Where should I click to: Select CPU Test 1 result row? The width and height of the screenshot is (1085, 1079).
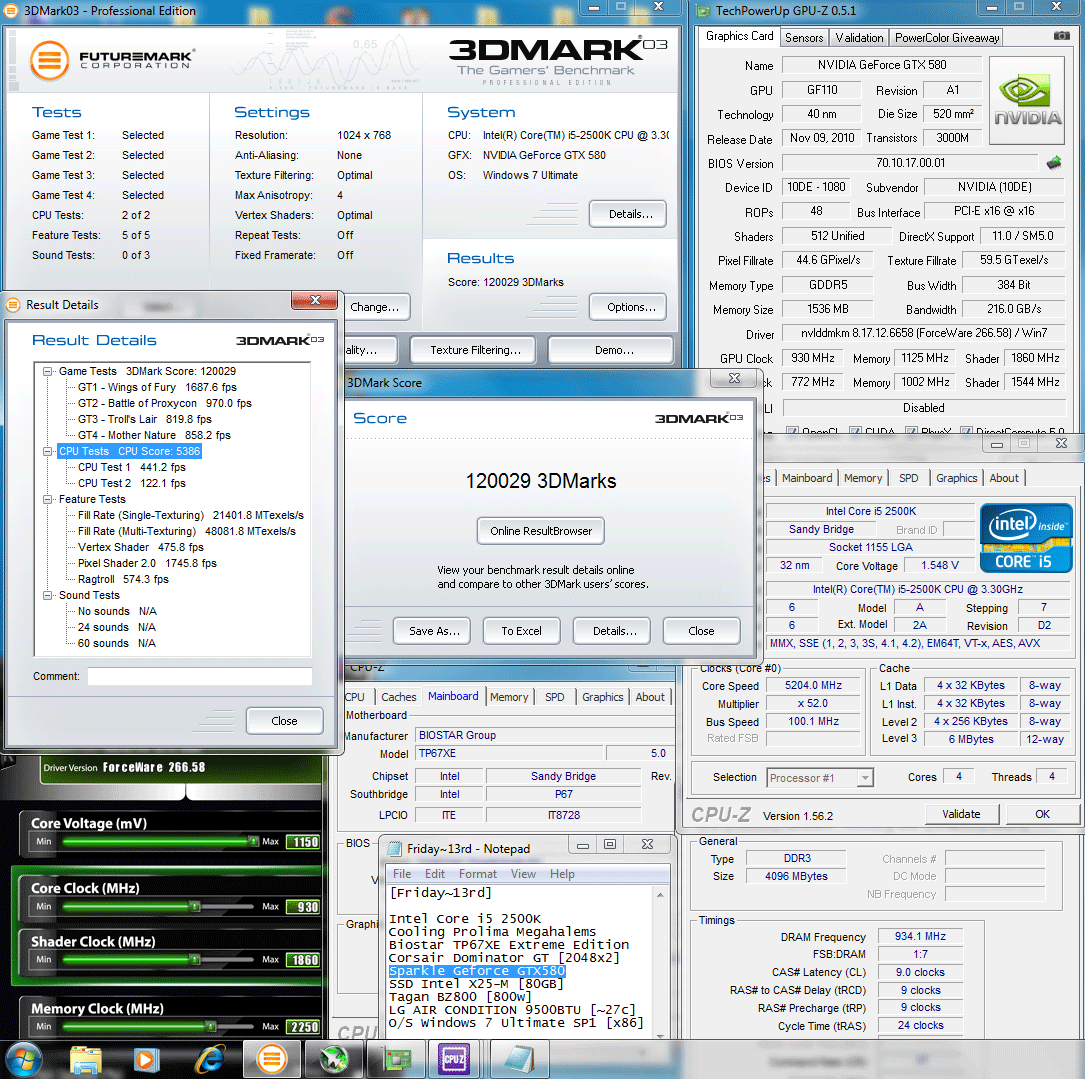(x=131, y=467)
